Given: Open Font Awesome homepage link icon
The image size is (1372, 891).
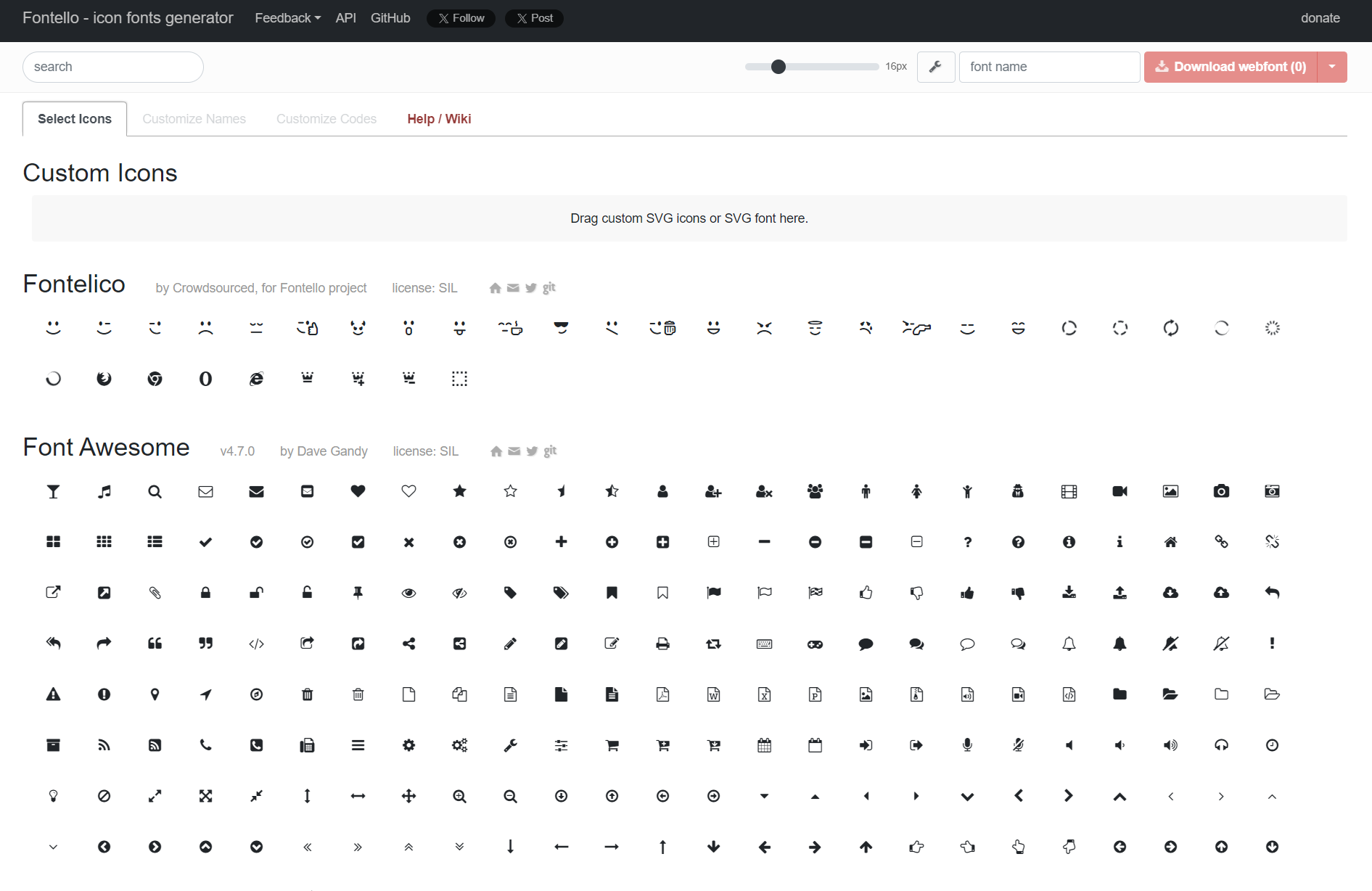Looking at the screenshot, I should [x=496, y=451].
